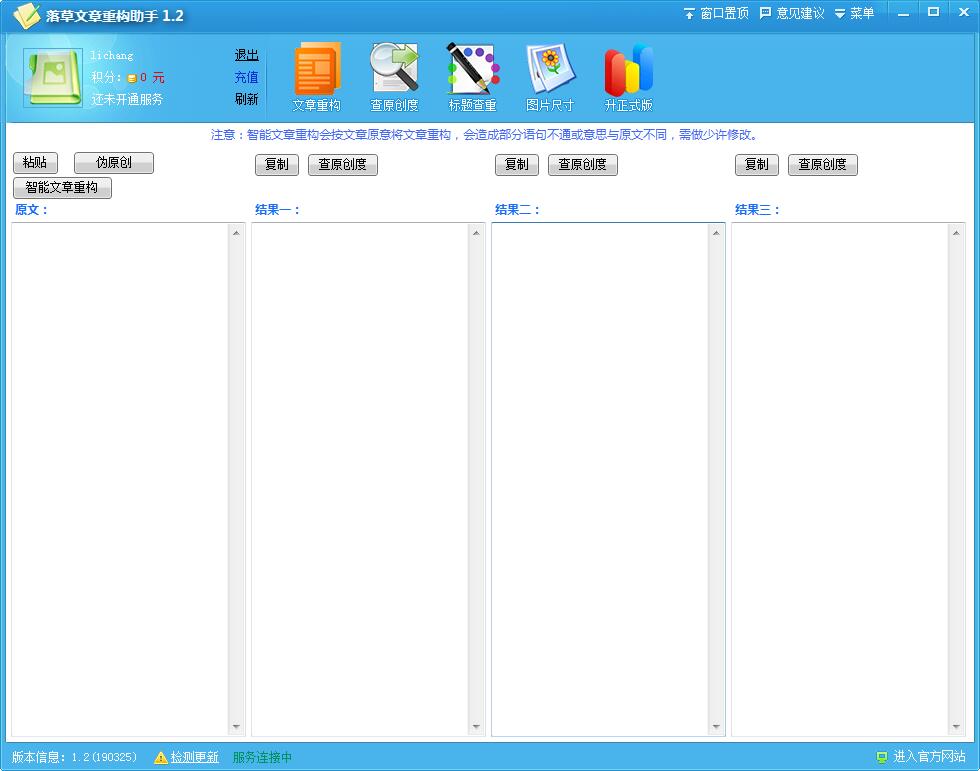Click the 结果三: label
Viewport: 980px width, 771px height.
coord(758,209)
